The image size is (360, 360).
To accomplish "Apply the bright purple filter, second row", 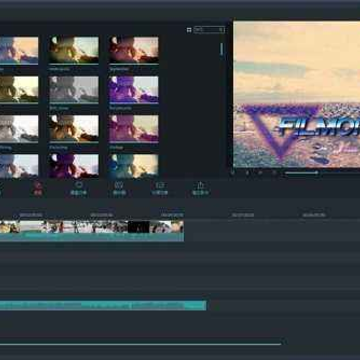I will pos(133,89).
